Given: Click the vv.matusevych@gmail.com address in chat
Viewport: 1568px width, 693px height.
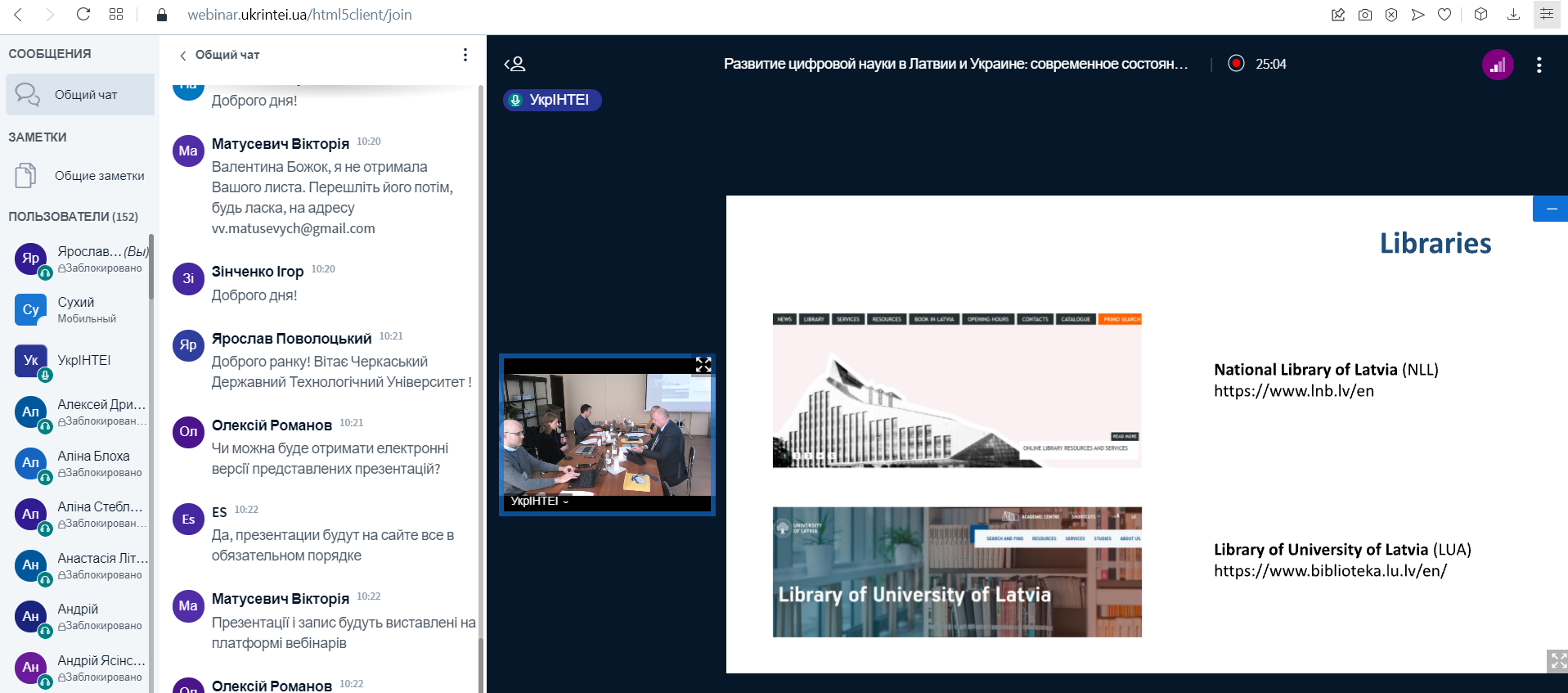Looking at the screenshot, I should (x=294, y=229).
